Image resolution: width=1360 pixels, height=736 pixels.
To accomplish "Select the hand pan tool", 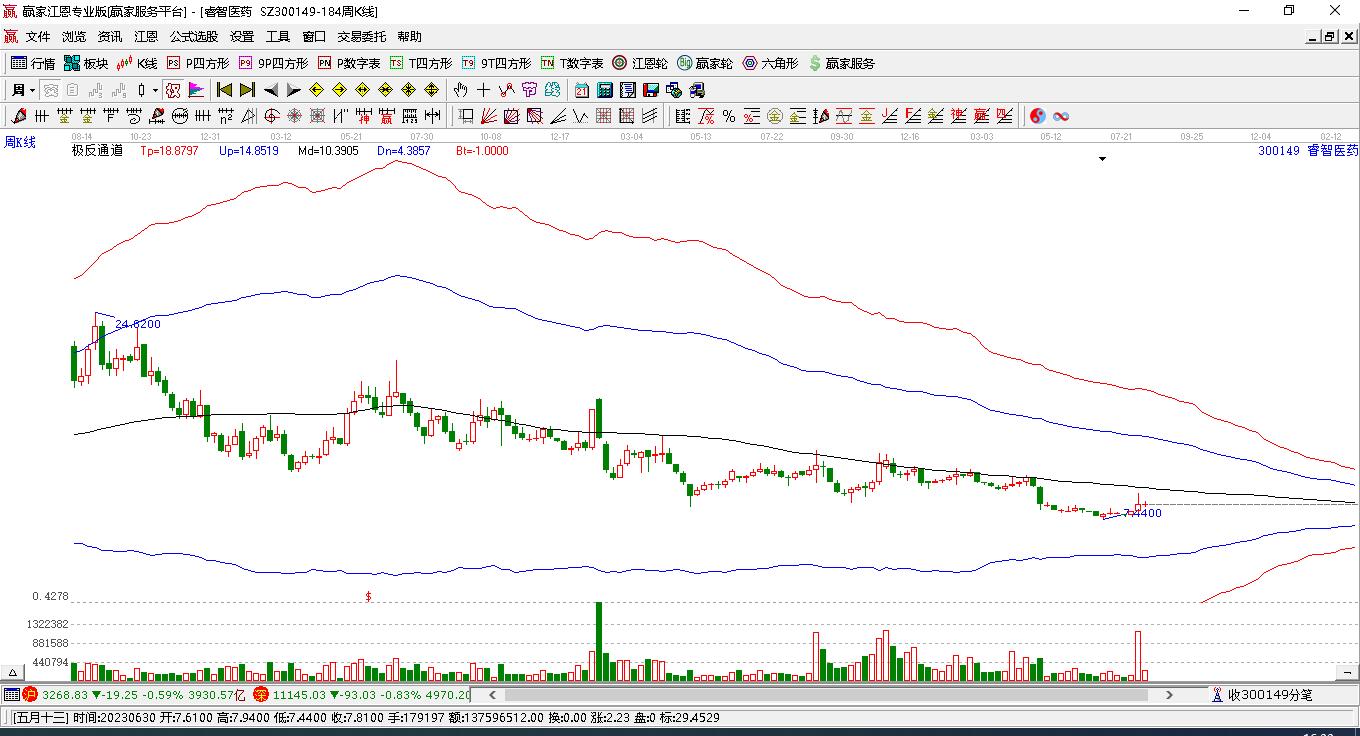I will (461, 90).
